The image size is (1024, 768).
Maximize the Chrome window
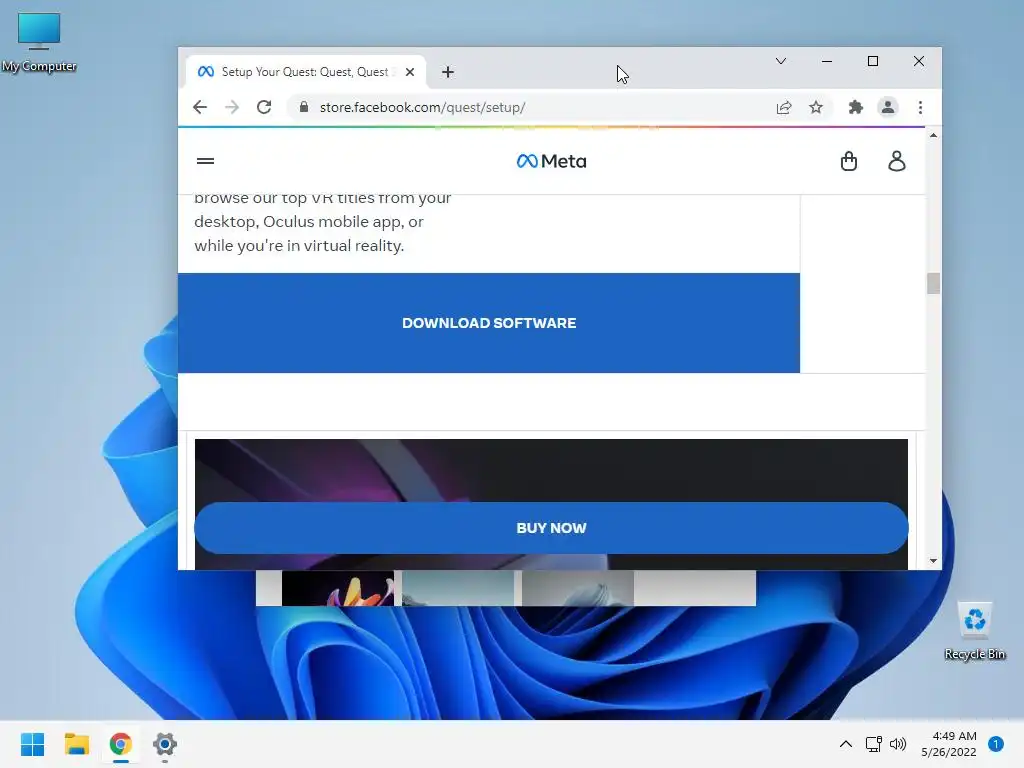click(872, 61)
